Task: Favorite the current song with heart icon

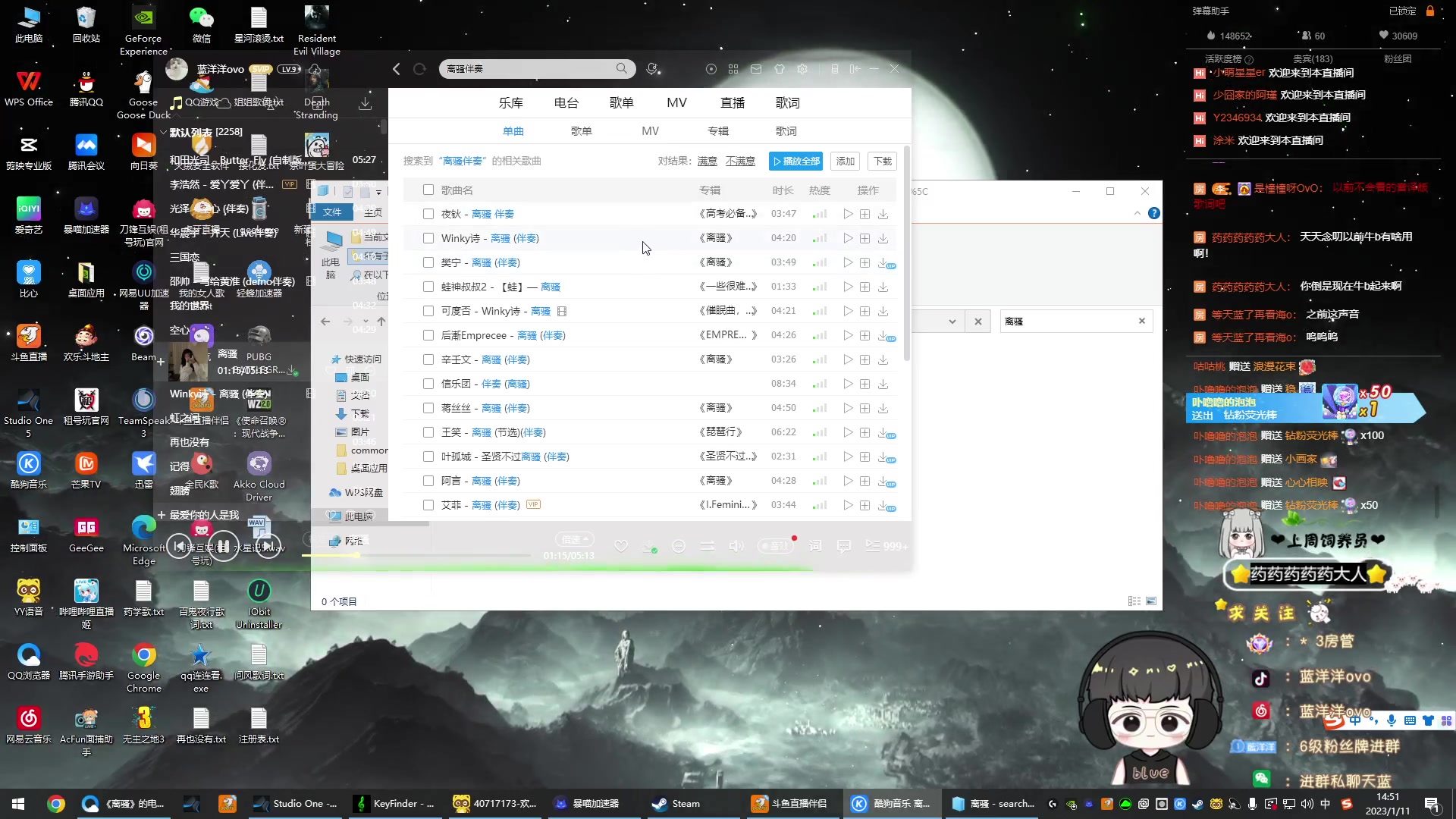Action: click(621, 546)
